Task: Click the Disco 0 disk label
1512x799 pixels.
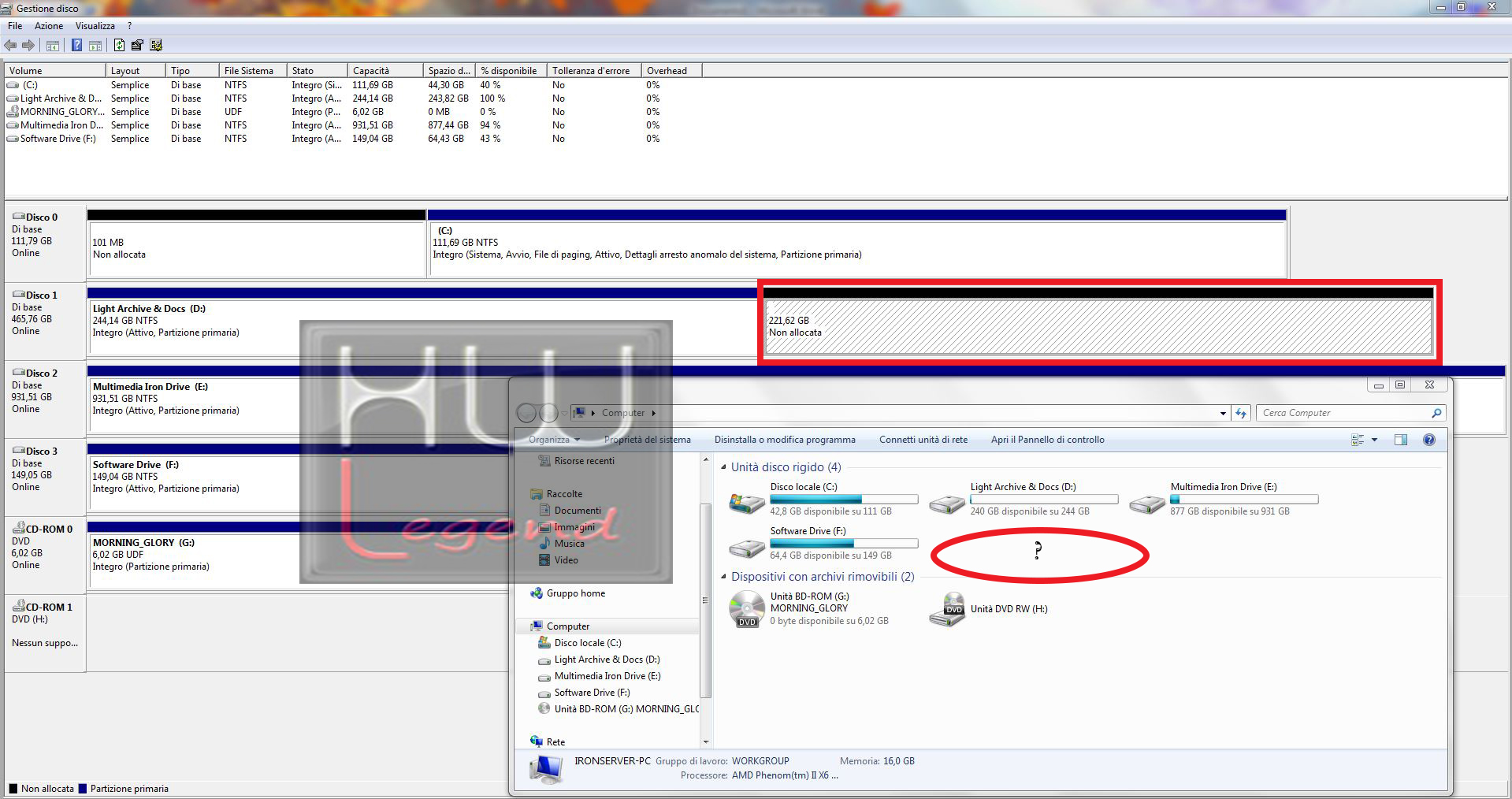Action: tap(42, 217)
